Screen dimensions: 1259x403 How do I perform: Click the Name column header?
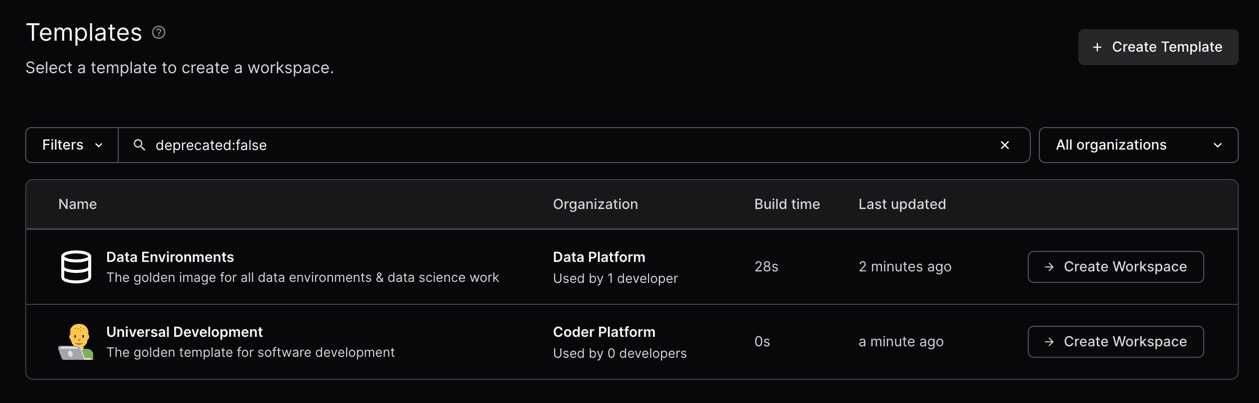[77, 204]
